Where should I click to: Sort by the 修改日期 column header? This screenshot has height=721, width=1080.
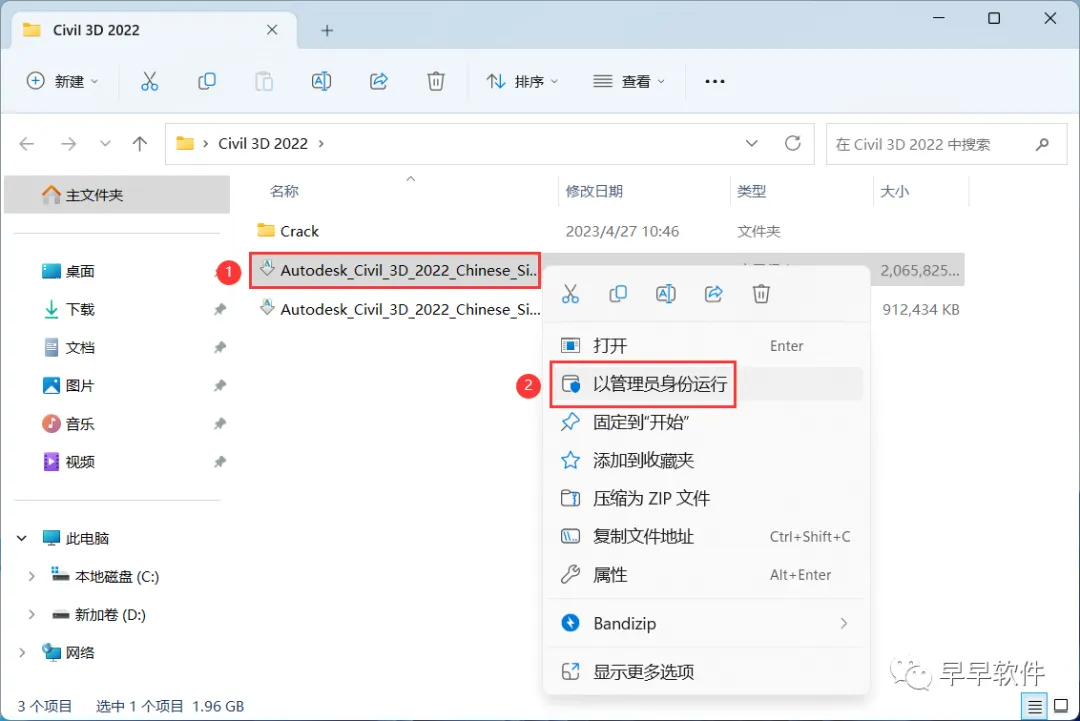pyautogui.click(x=594, y=191)
